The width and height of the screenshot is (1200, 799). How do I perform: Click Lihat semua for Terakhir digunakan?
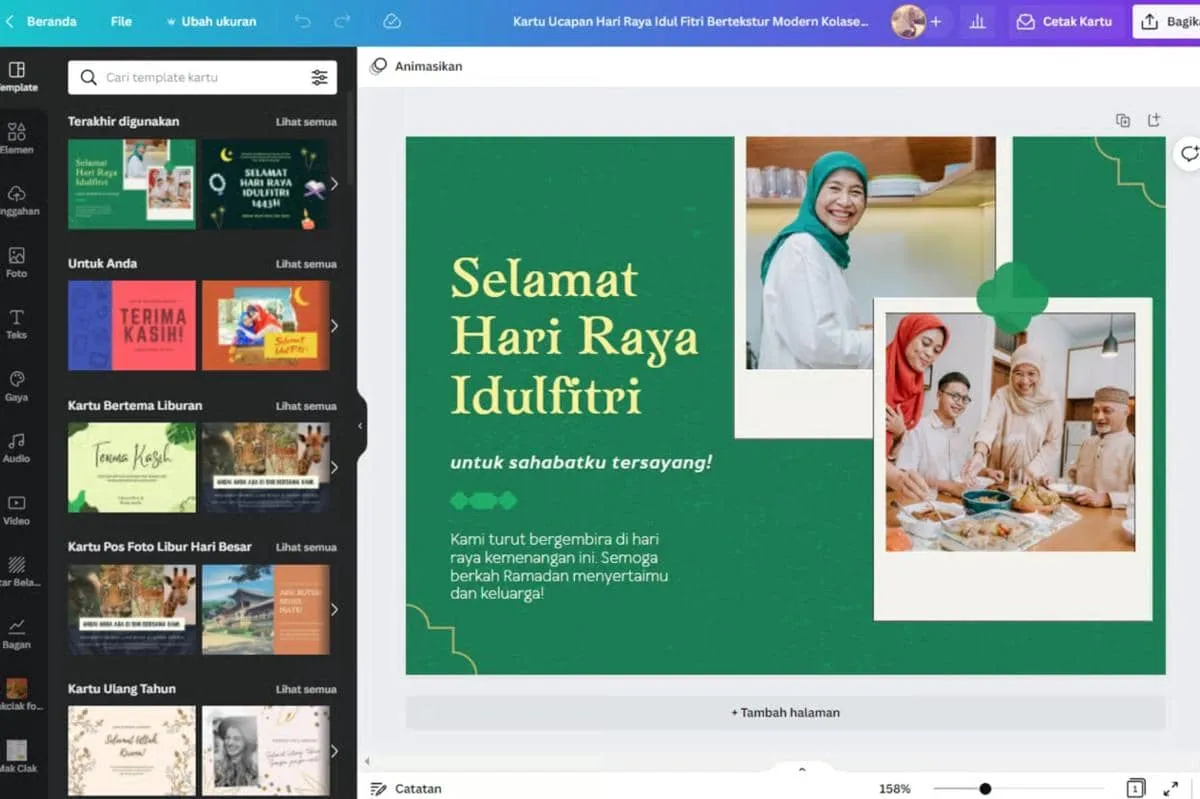coord(306,122)
